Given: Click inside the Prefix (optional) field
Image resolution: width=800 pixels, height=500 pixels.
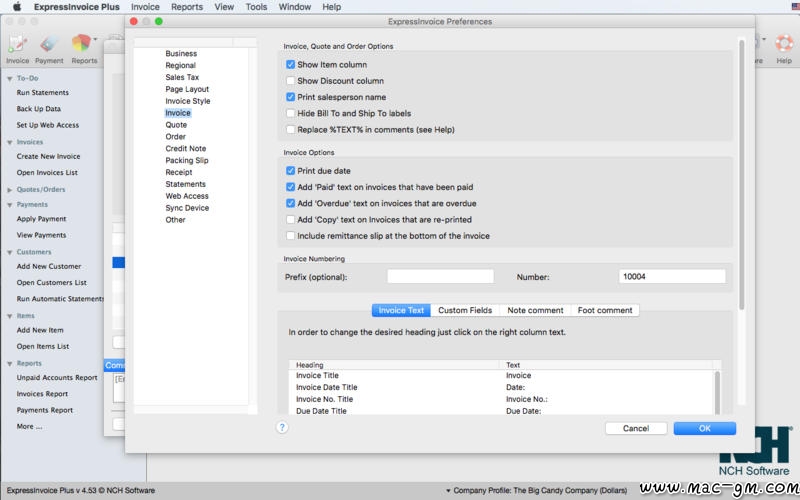Looking at the screenshot, I should tap(440, 277).
